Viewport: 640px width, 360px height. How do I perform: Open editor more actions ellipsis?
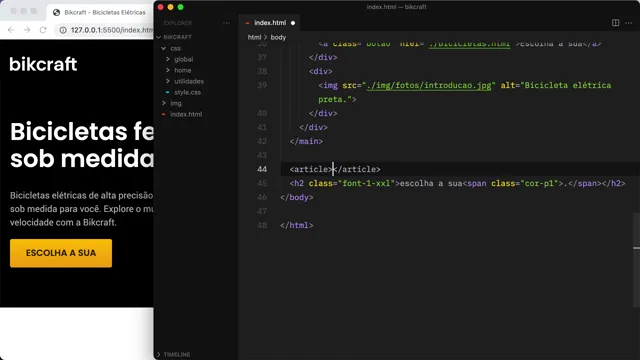point(628,23)
